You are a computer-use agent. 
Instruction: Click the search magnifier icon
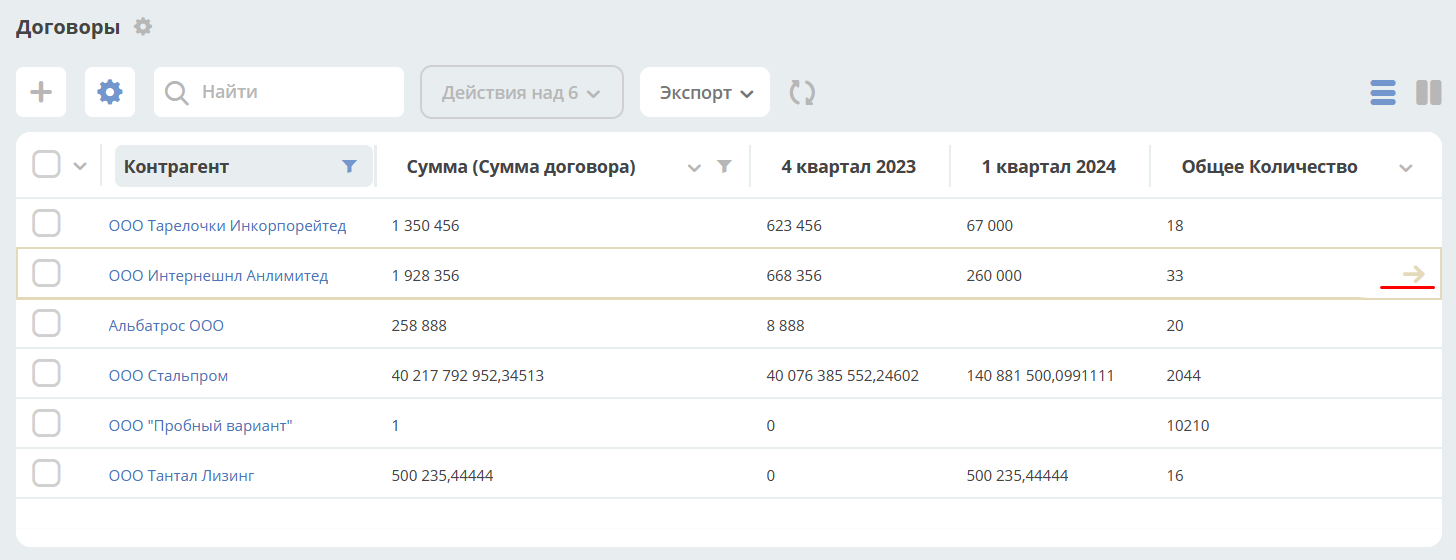(177, 93)
